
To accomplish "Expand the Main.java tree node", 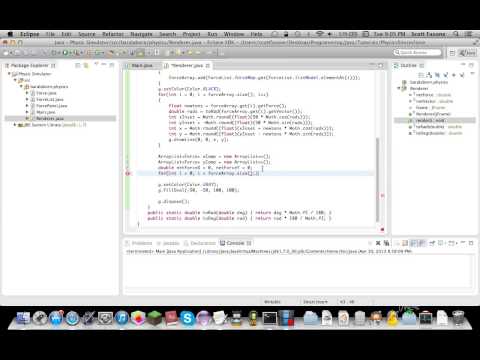I will pyautogui.click(x=27, y=112).
